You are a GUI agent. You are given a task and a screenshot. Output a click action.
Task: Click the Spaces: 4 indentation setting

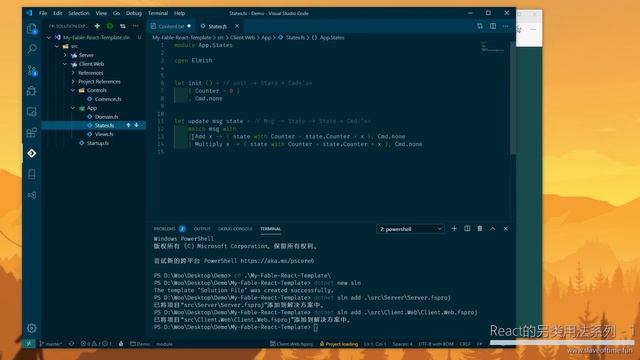[x=402, y=344]
